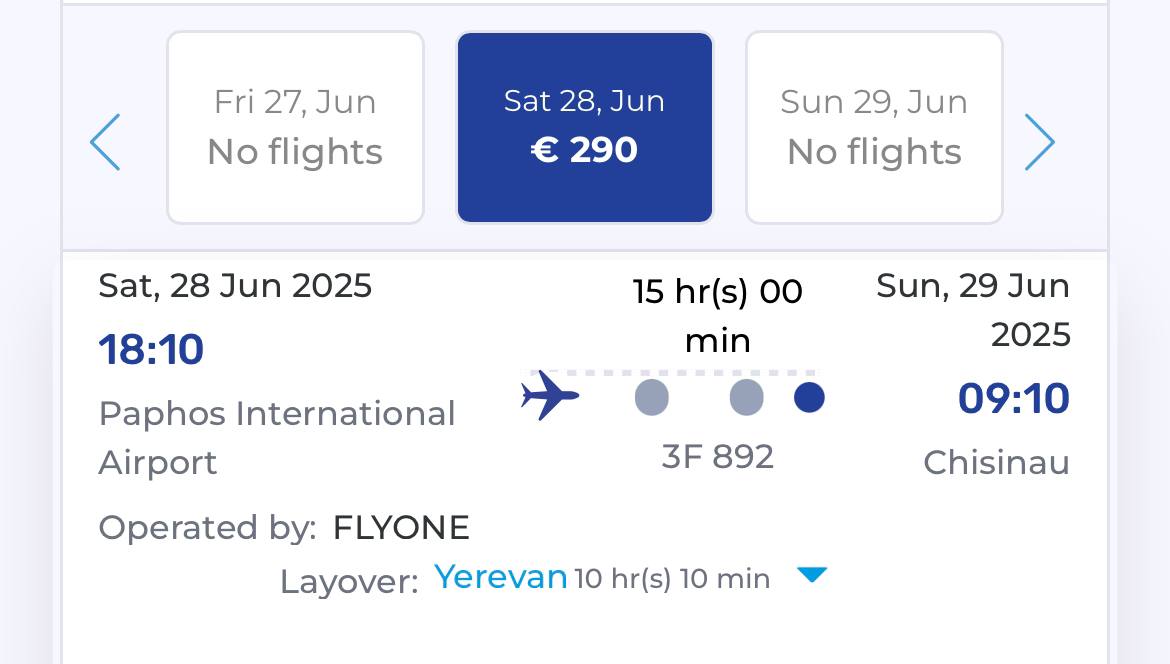Click the Sat, 28 Jun 2025 departure date
The width and height of the screenshot is (1170, 664).
[235, 286]
